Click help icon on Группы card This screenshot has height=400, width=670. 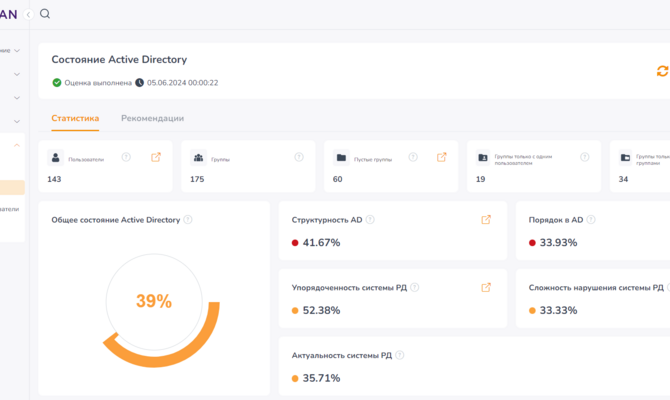click(x=299, y=157)
